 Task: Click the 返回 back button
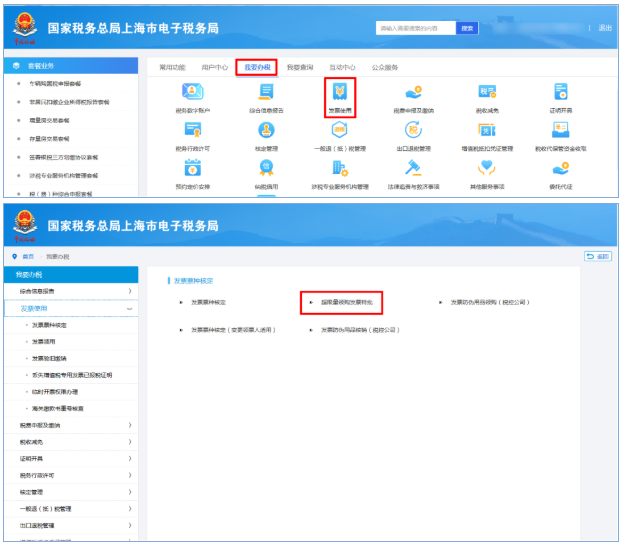point(598,256)
